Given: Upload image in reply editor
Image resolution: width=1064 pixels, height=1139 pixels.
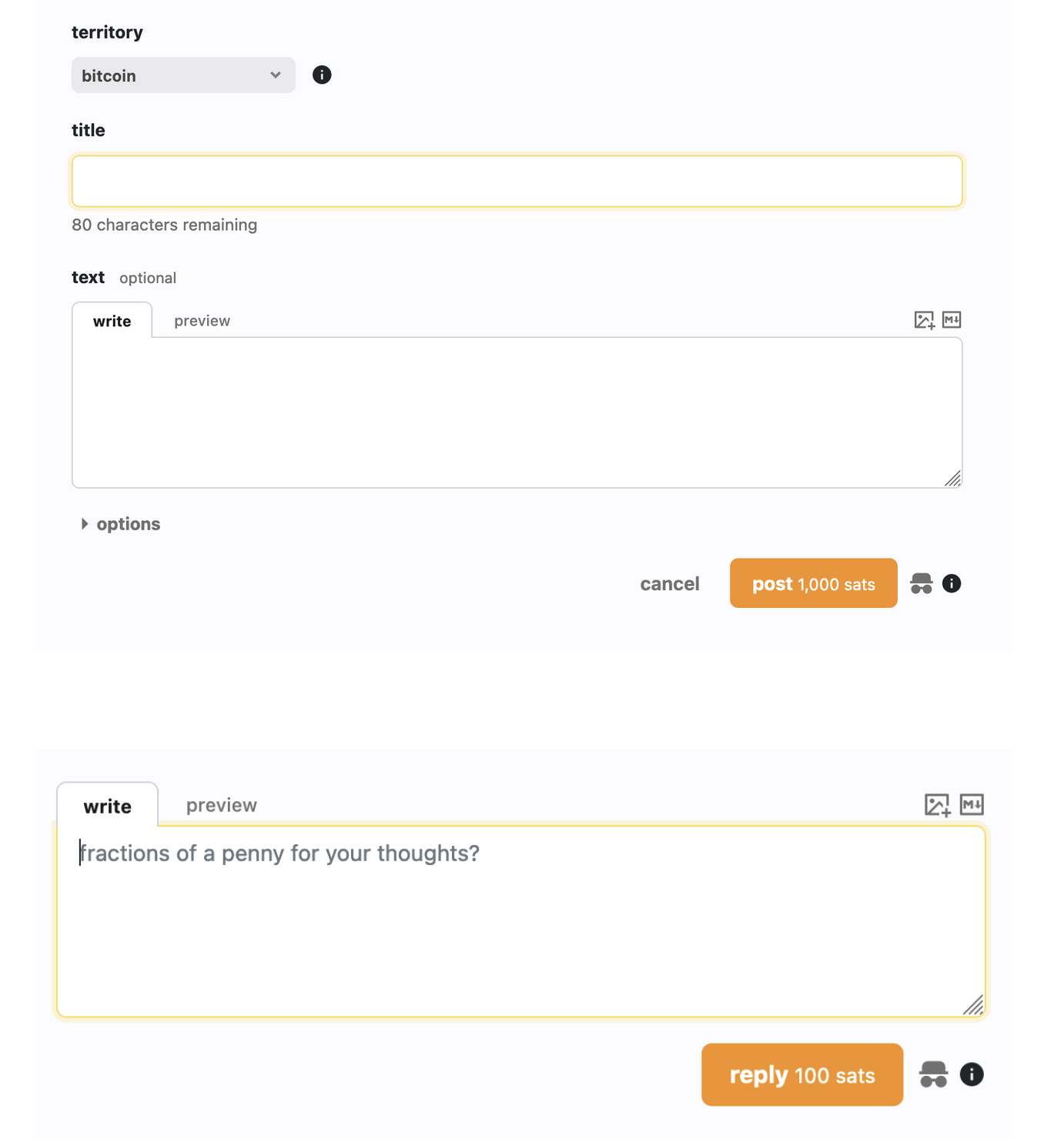Looking at the screenshot, I should tap(937, 805).
